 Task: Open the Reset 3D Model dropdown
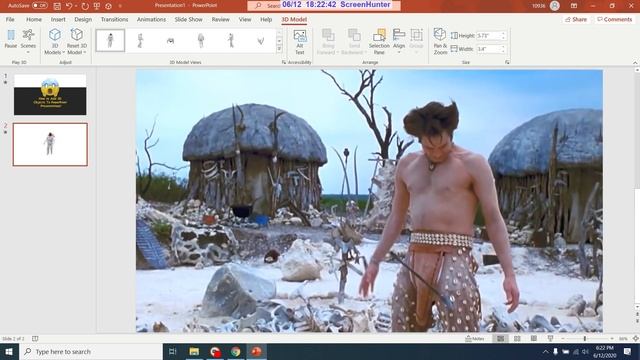pyautogui.click(x=77, y=42)
